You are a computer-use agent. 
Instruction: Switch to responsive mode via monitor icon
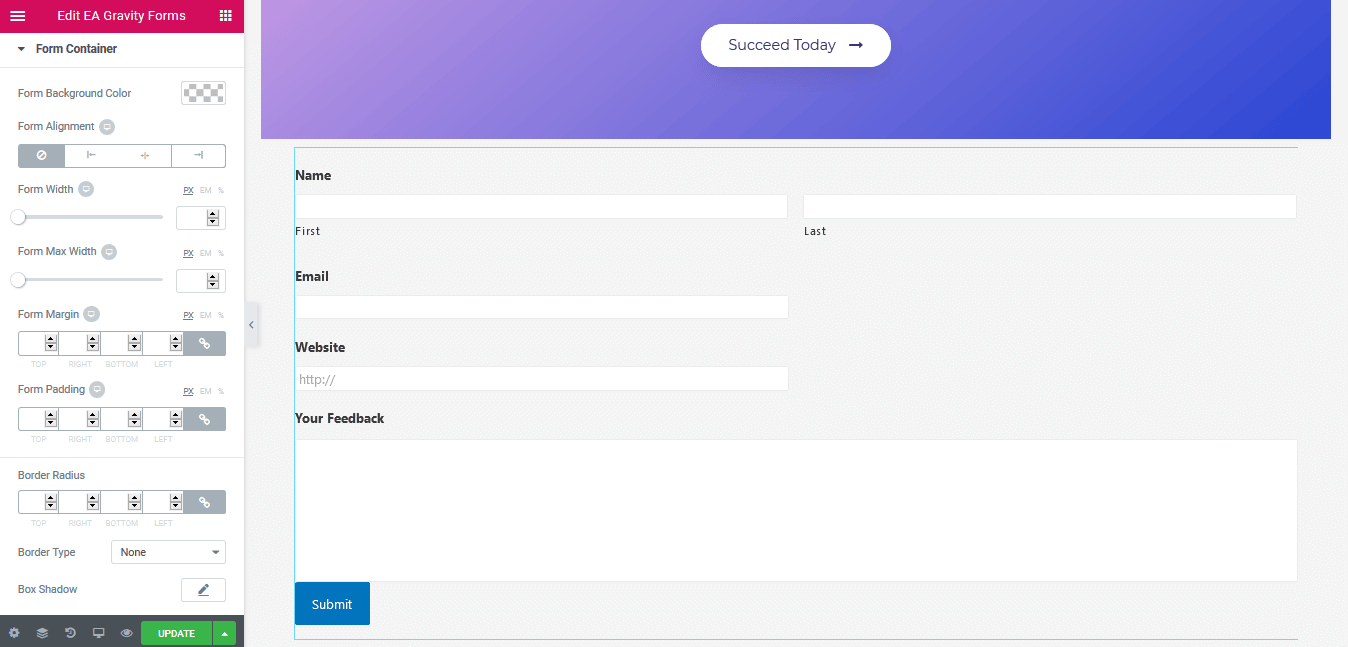click(98, 633)
